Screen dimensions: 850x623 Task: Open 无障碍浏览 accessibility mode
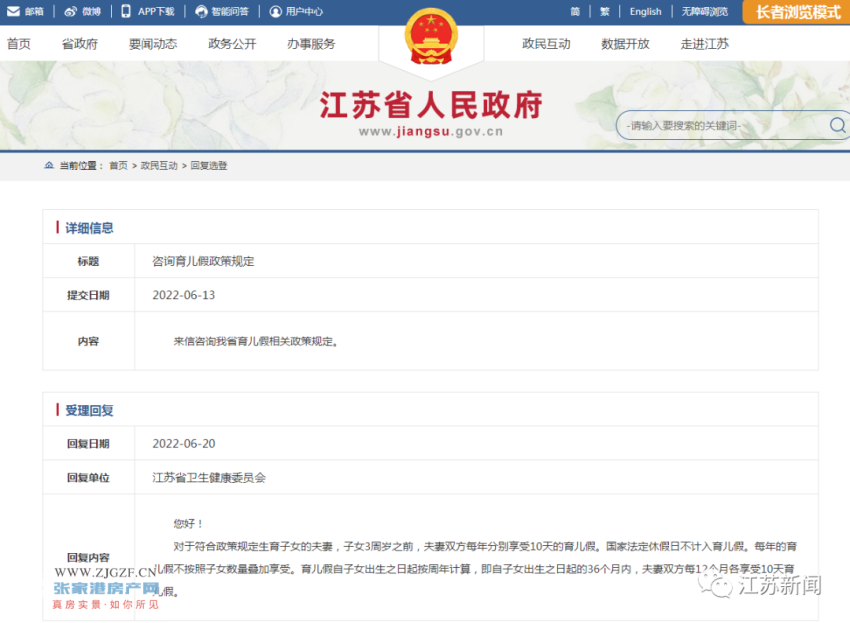pos(705,11)
